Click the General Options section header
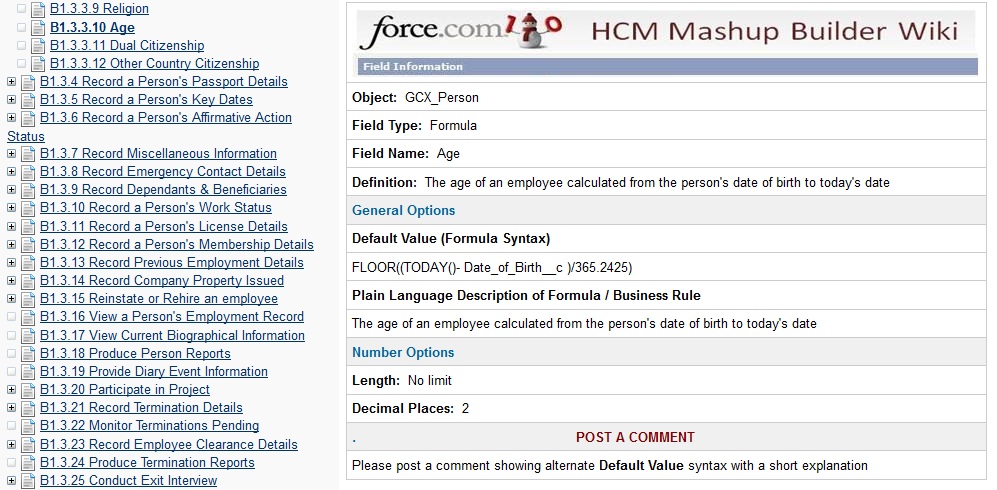The height and width of the screenshot is (490, 997). [x=403, y=210]
